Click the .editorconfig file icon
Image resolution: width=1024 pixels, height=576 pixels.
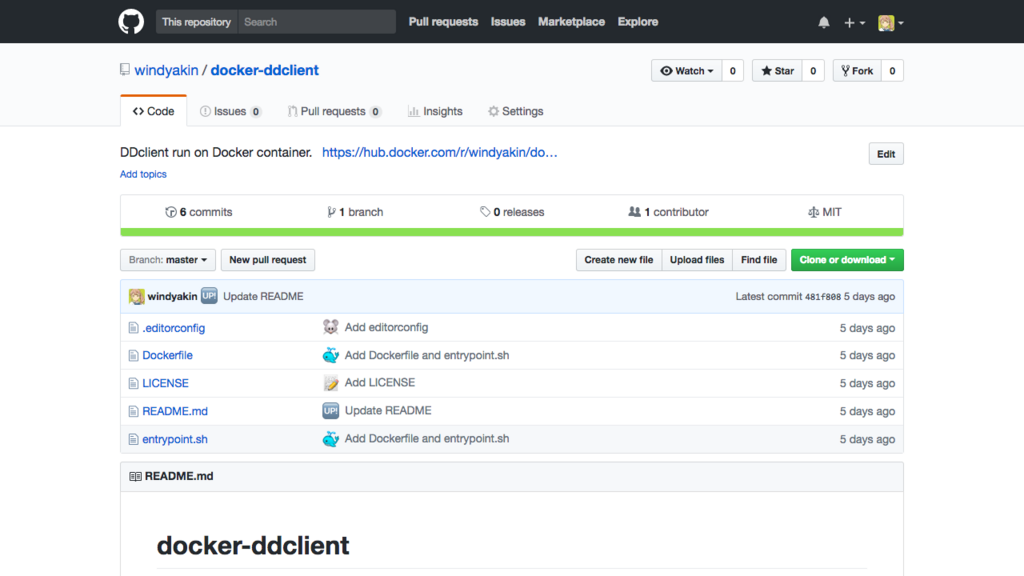(x=133, y=328)
